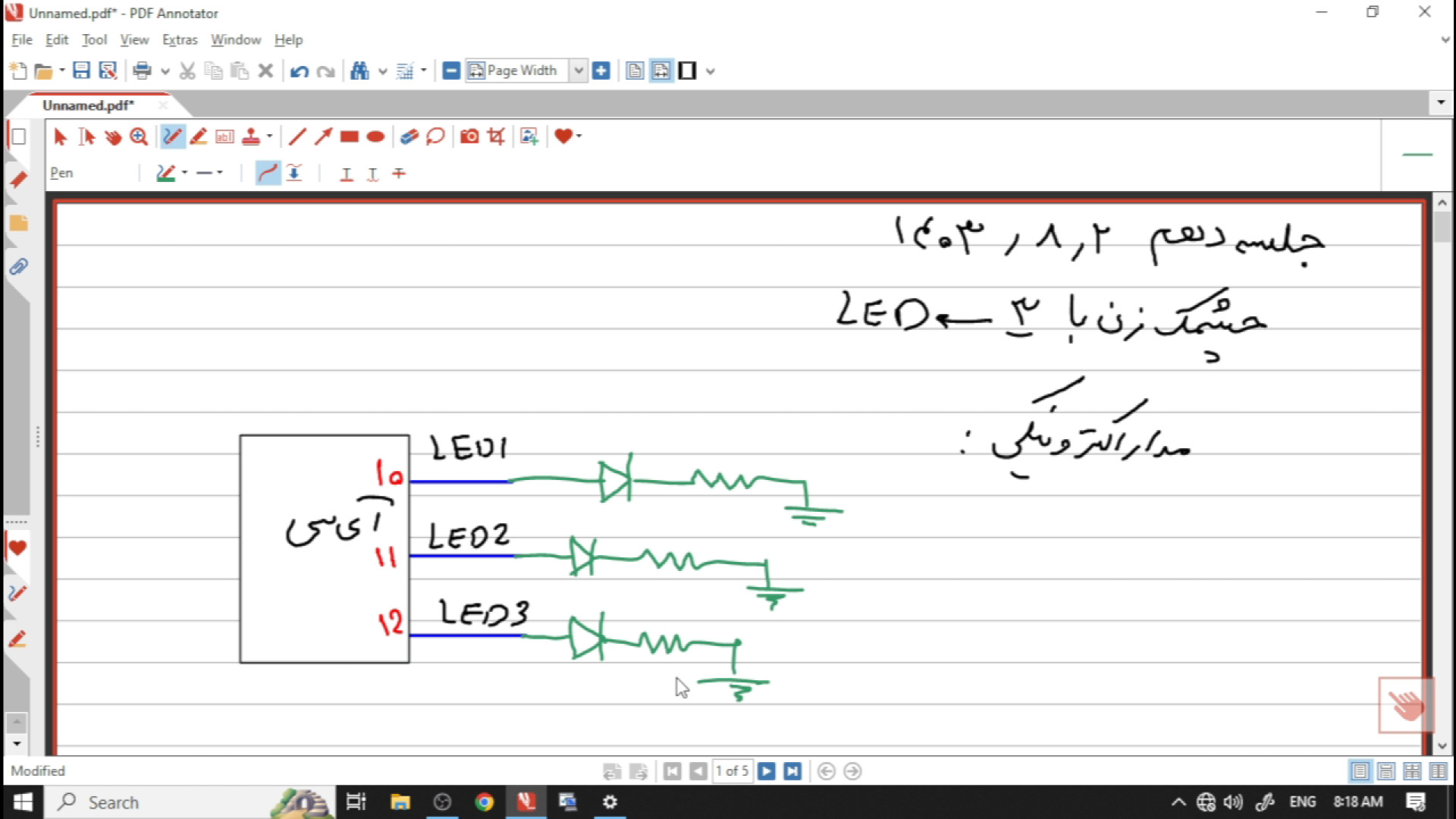Go to the next page button
The image size is (1456, 819).
coord(767,771)
